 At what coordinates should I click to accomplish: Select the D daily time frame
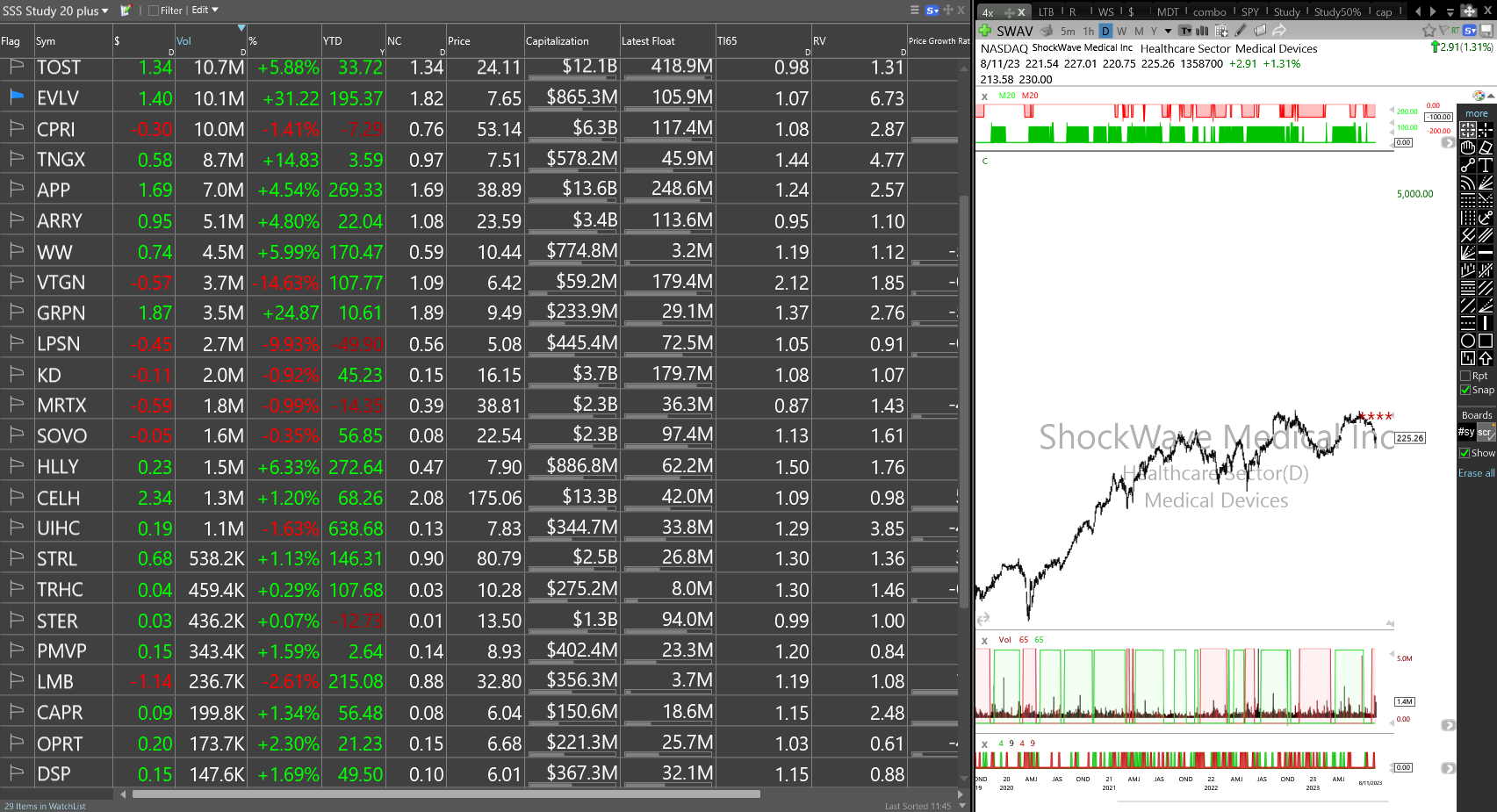(x=1105, y=31)
